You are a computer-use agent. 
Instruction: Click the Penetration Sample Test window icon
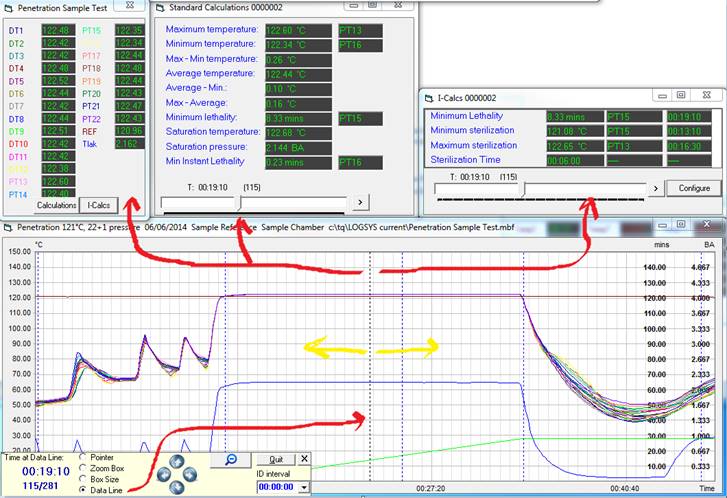point(8,8)
